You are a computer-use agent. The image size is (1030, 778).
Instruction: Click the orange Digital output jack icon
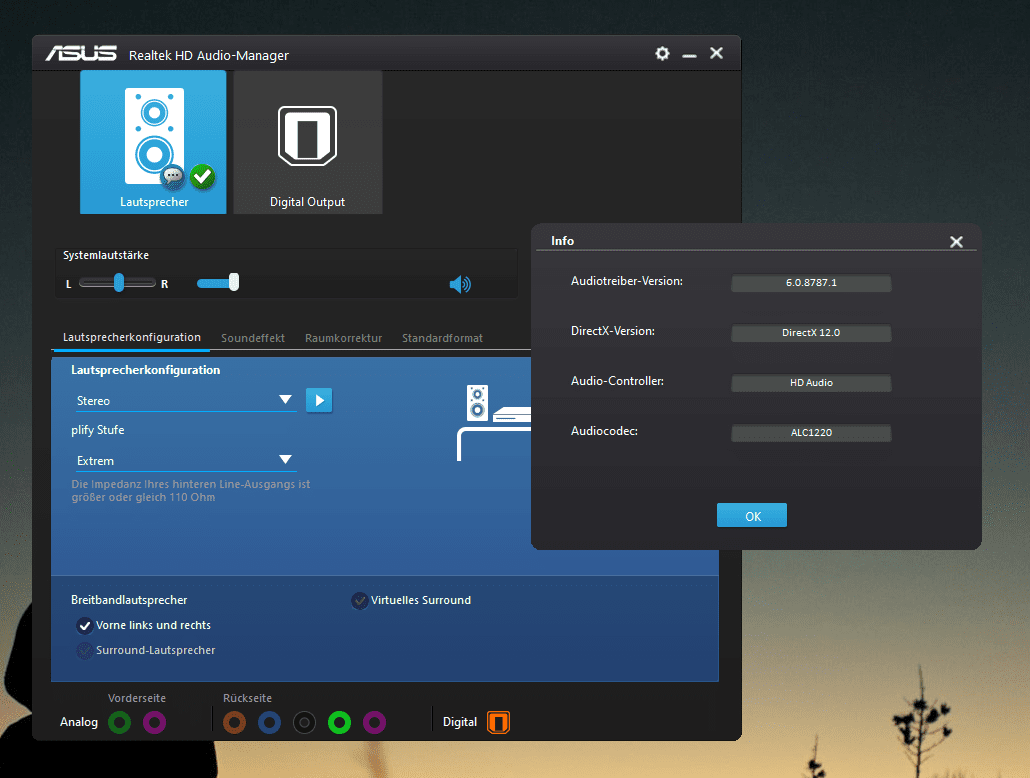[x=499, y=722]
